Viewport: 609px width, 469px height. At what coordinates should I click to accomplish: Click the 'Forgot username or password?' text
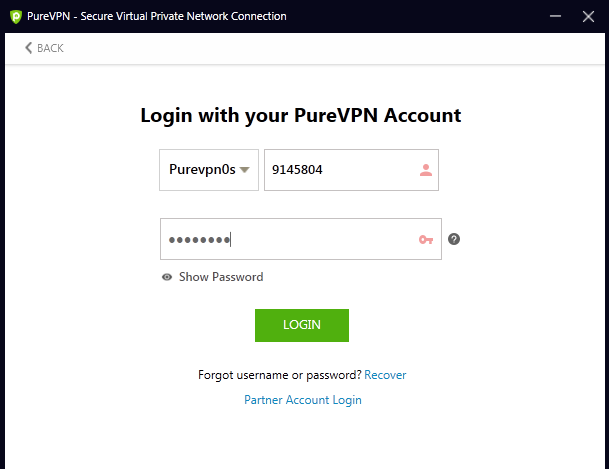point(280,375)
